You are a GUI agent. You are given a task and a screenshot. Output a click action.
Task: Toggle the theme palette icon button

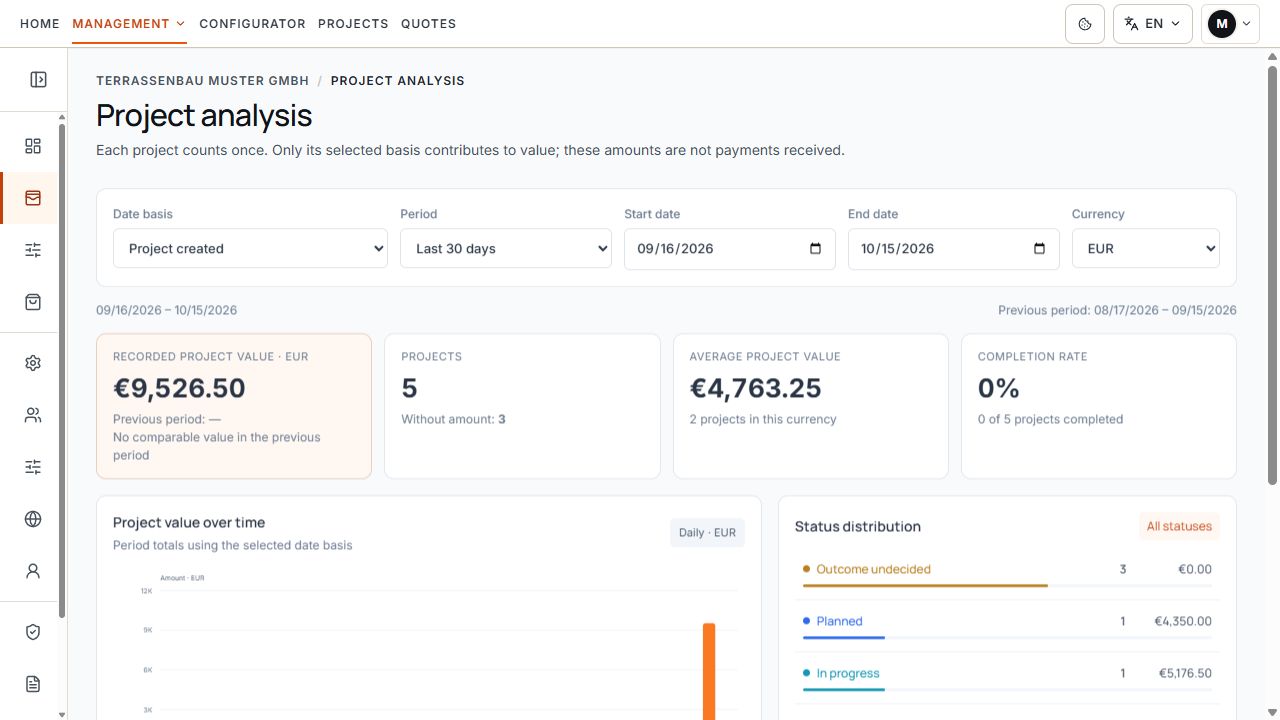[1085, 24]
